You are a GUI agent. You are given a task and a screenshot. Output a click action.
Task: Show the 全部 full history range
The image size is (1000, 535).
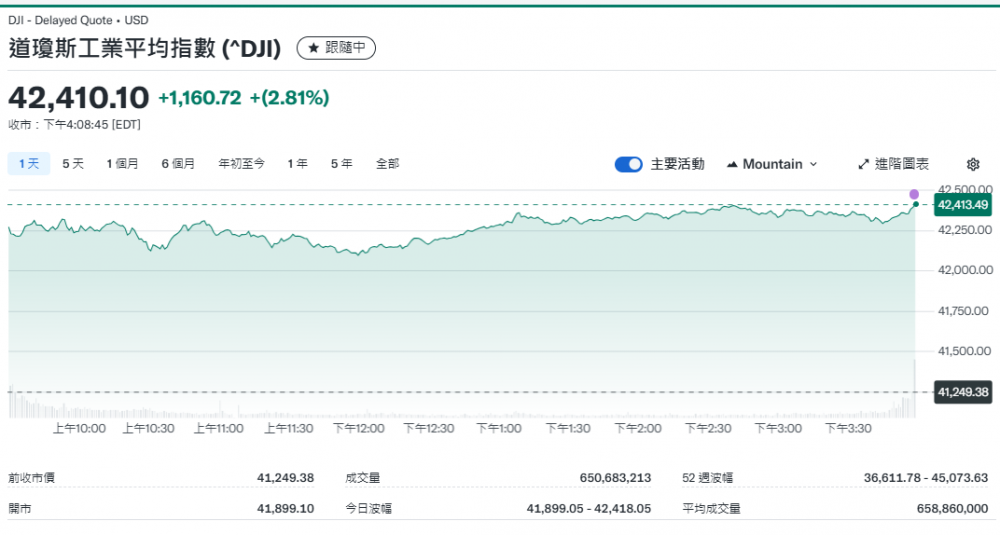pos(387,163)
